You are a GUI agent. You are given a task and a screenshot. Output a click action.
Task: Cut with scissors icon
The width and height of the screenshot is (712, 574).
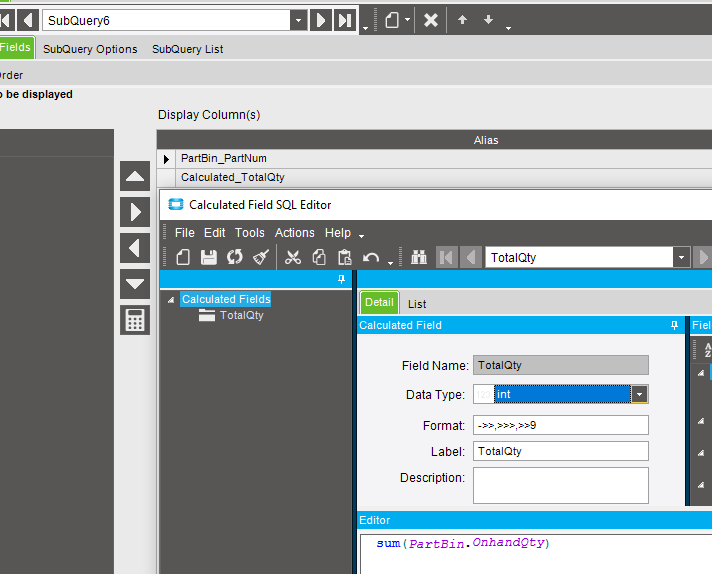(293, 257)
